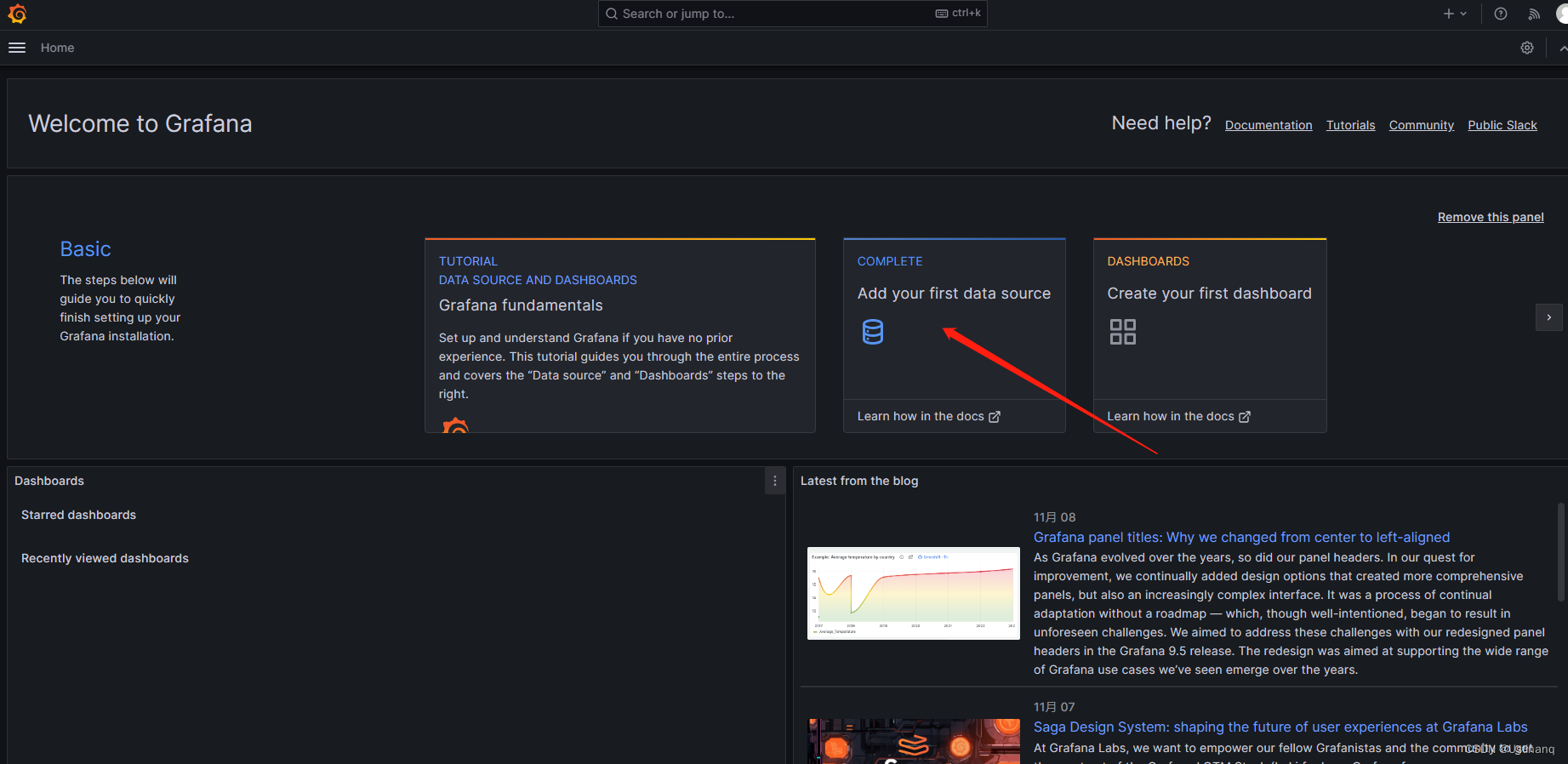1568x764 pixels.
Task: Open the Community link
Action: pos(1421,125)
